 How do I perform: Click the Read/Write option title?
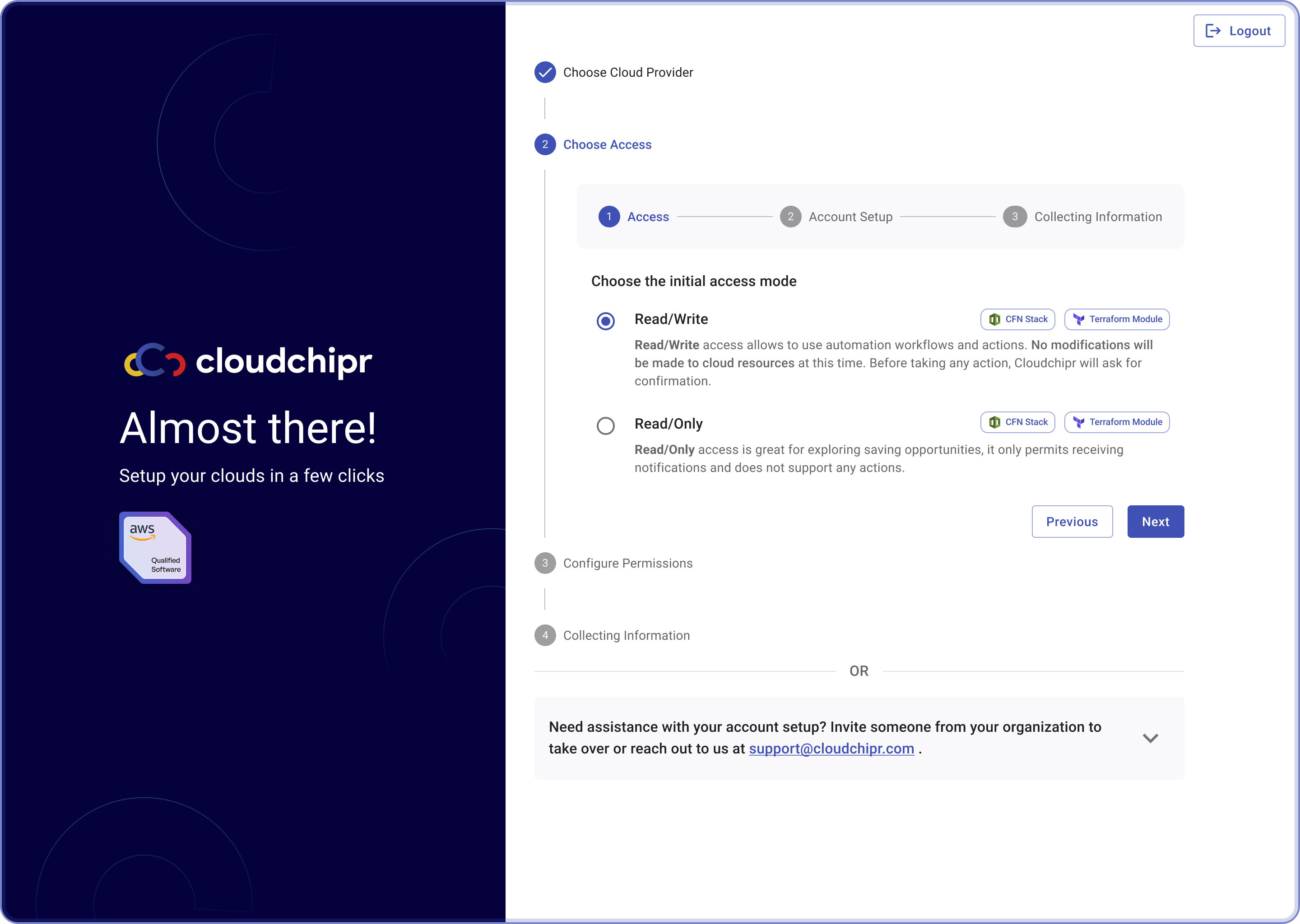[671, 319]
